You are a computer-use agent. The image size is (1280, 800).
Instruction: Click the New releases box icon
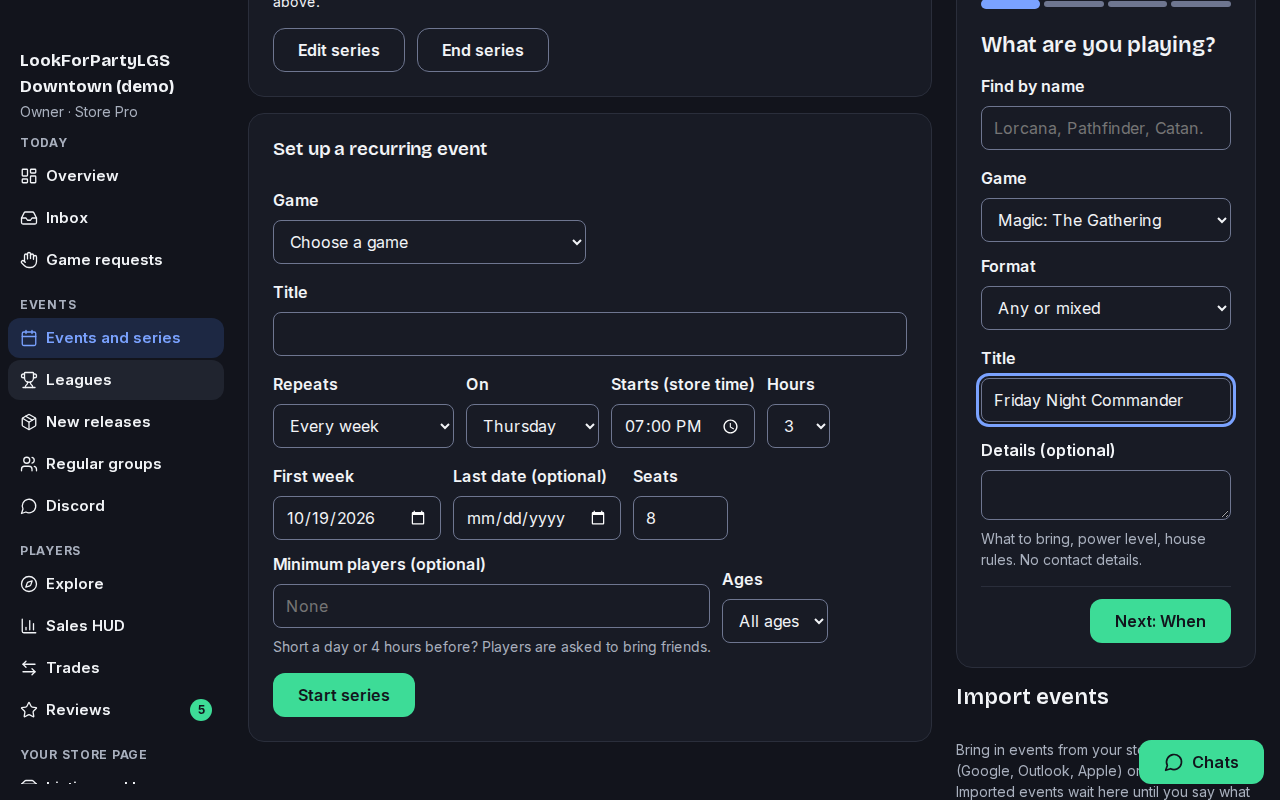tap(29, 422)
